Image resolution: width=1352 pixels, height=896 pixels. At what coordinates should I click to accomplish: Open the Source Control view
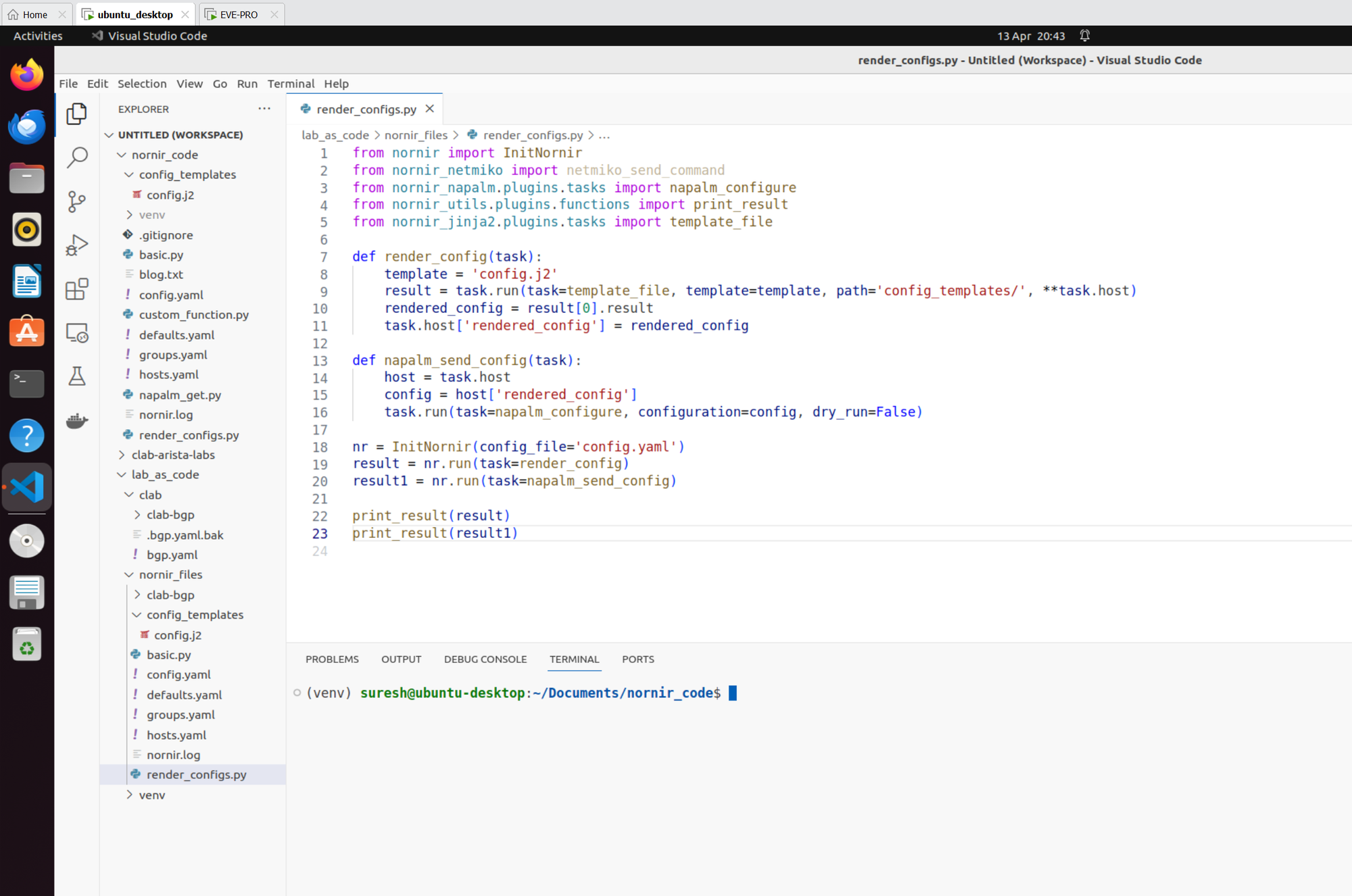(x=77, y=201)
